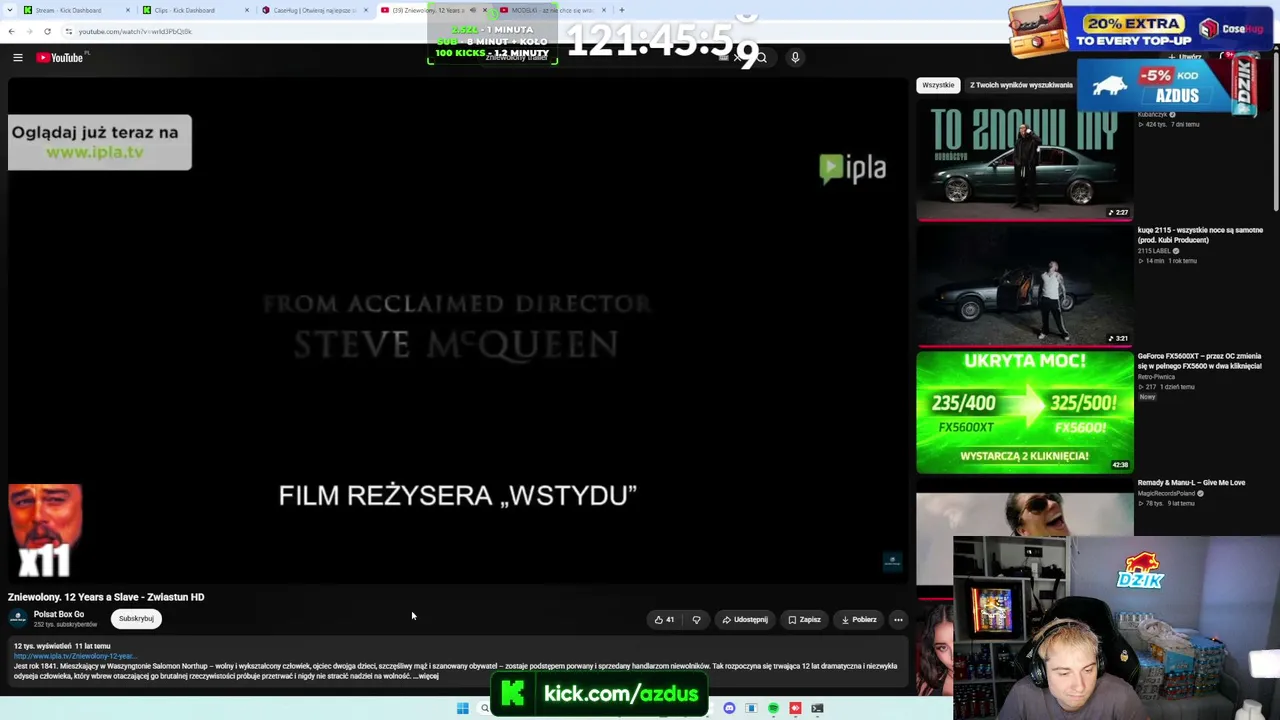Image resolution: width=1280 pixels, height=720 pixels.
Task: Open the site information icon in address bar
Action: (x=68, y=31)
